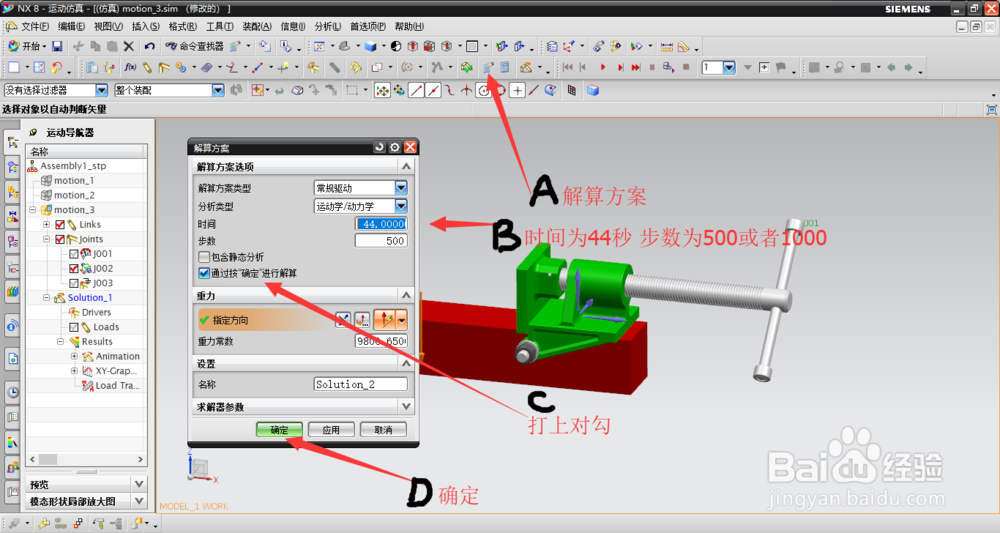The height and width of the screenshot is (533, 1000).
Task: Click the vector dialog icon in gravity row
Action: 362,320
